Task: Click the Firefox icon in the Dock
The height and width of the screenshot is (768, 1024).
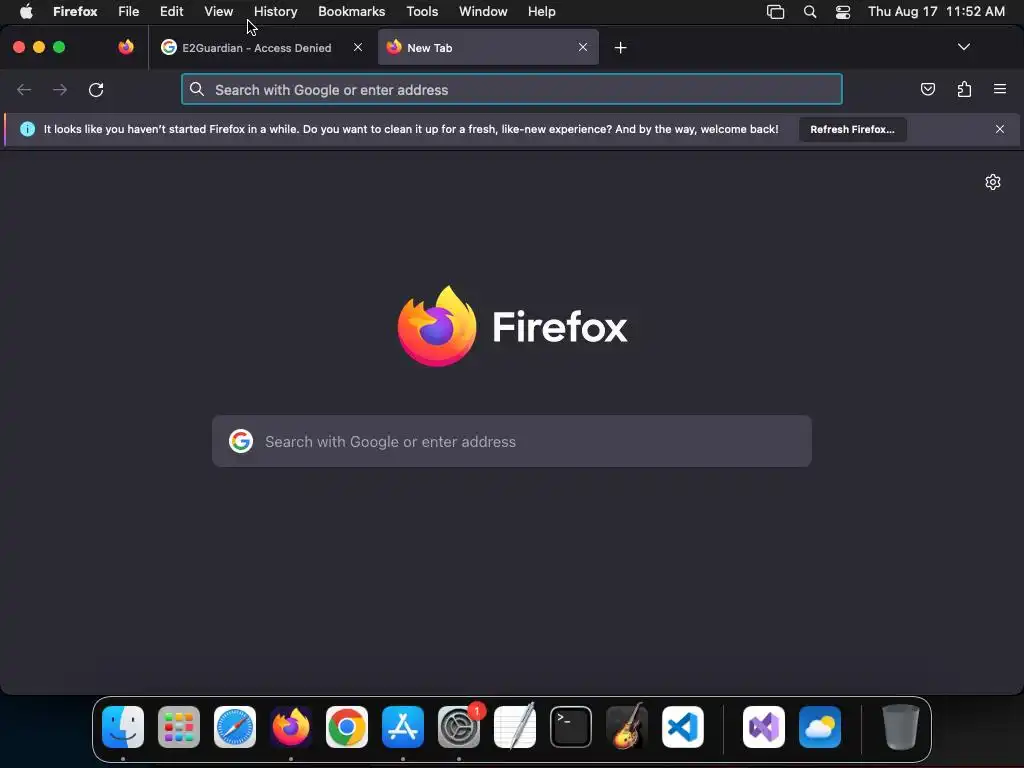Action: point(291,727)
